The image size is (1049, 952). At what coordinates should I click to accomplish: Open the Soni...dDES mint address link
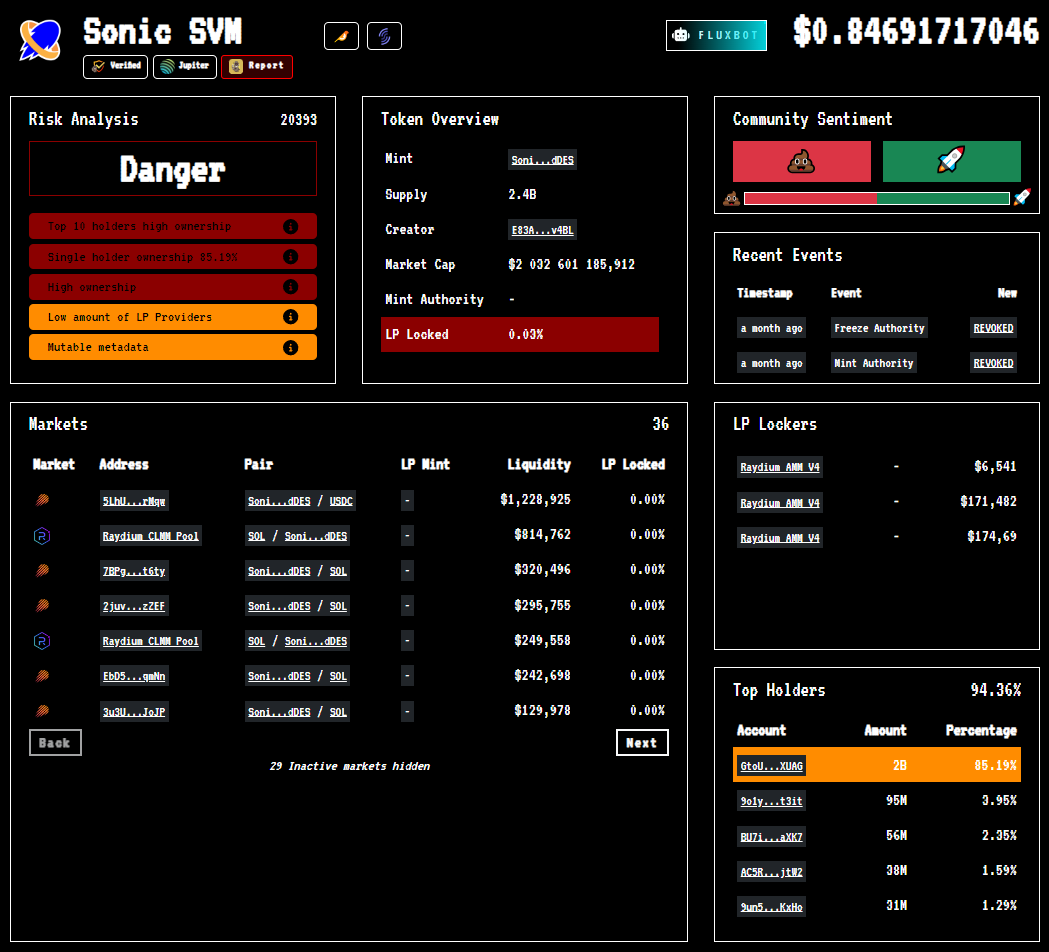[543, 160]
